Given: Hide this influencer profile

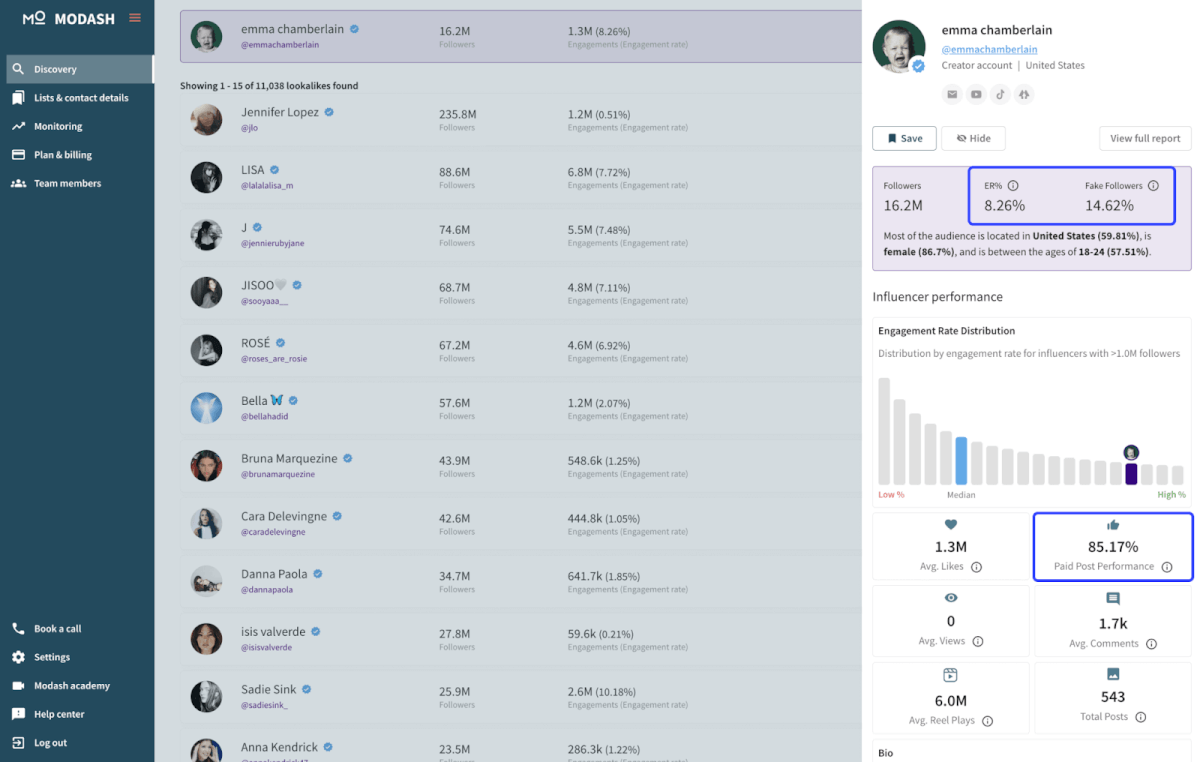Looking at the screenshot, I should [x=973, y=138].
